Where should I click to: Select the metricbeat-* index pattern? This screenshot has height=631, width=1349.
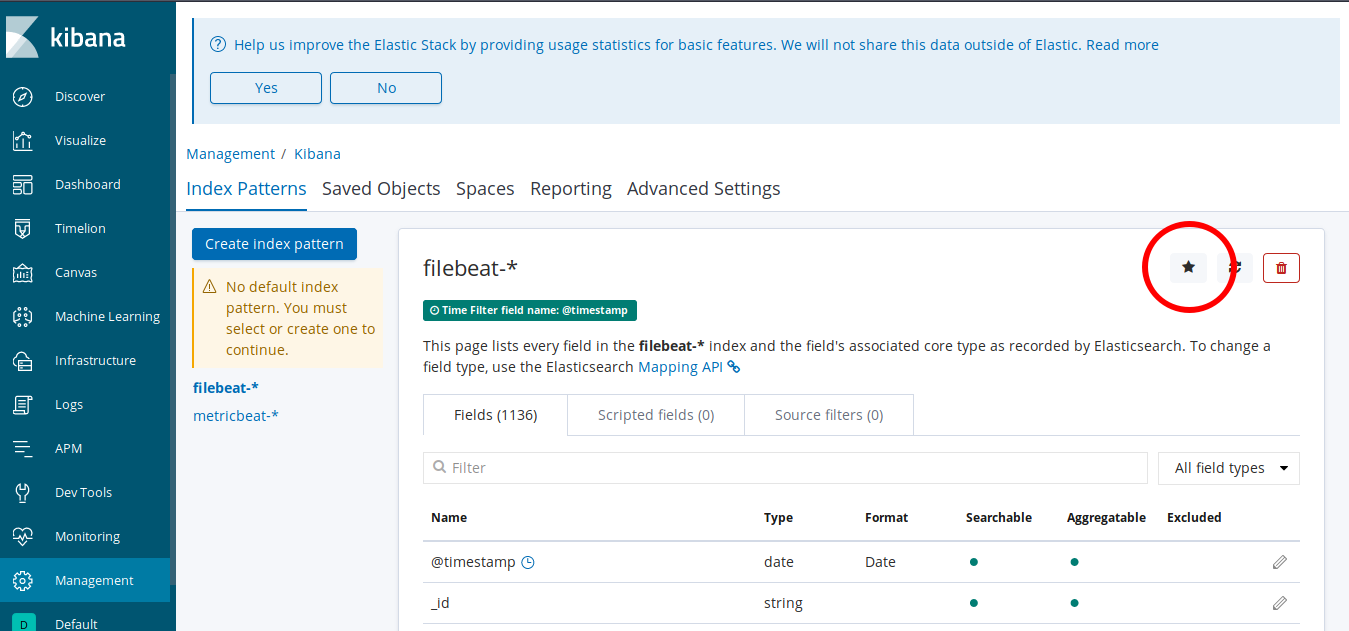point(235,415)
